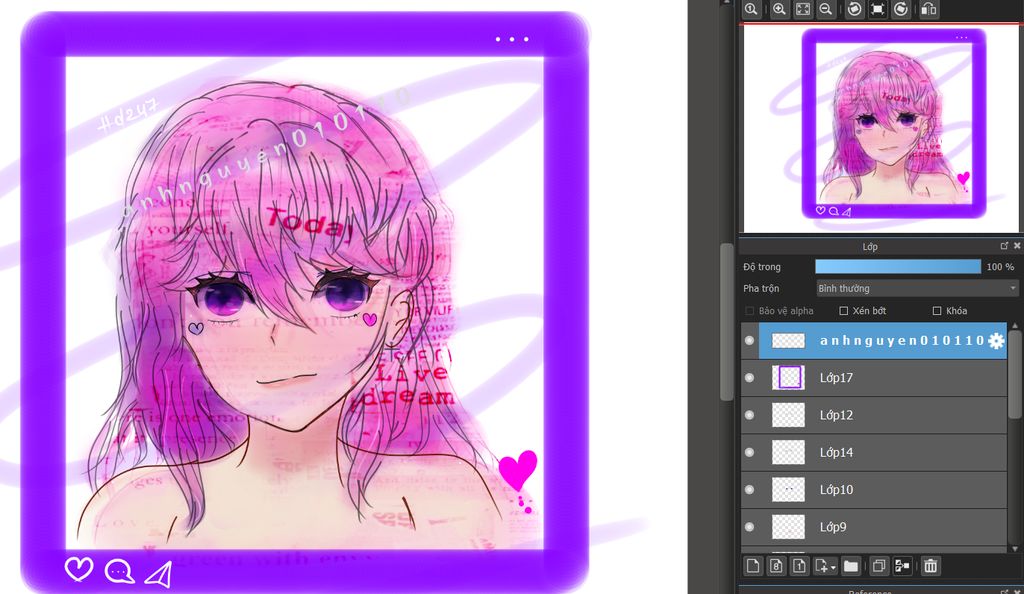Undock the Lớp panel
This screenshot has height=594, width=1024.
(x=1004, y=246)
